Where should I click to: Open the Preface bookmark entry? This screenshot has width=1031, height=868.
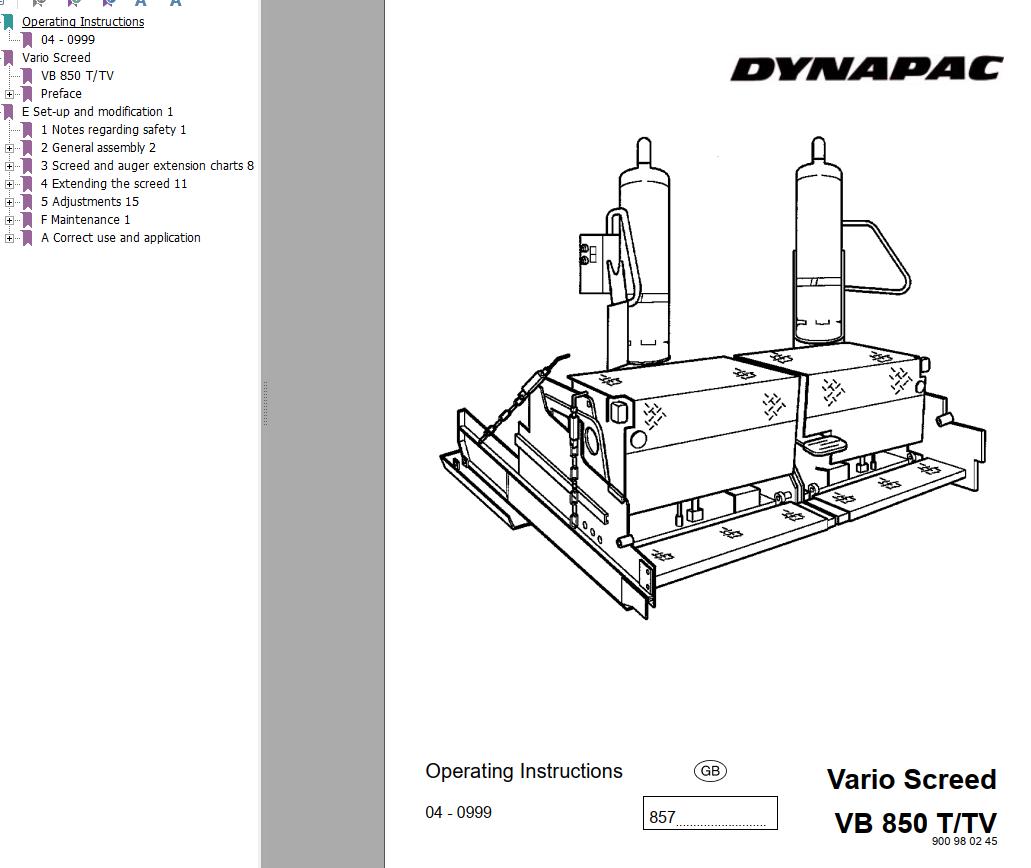tap(61, 94)
